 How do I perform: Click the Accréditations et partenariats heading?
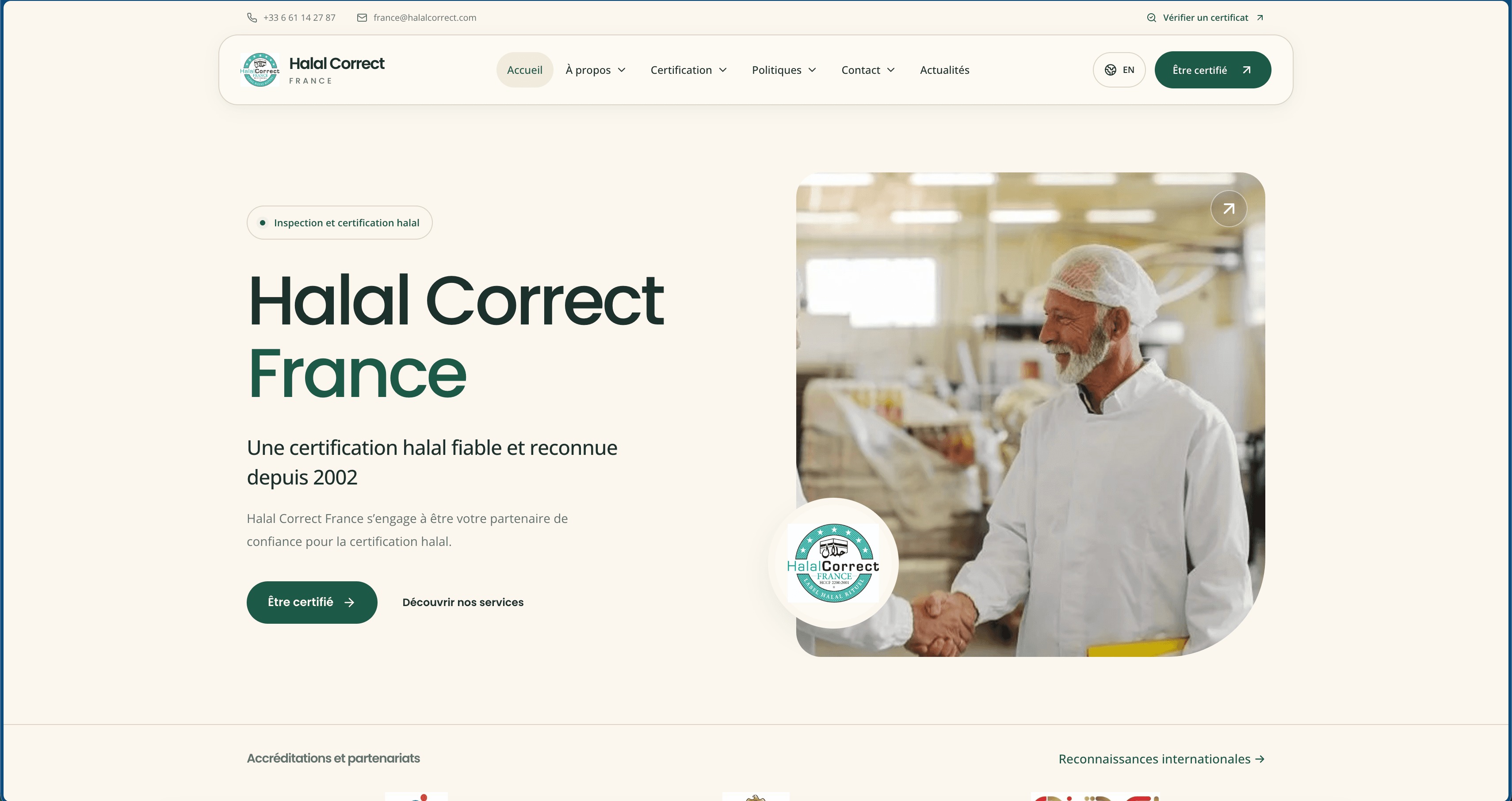(333, 758)
